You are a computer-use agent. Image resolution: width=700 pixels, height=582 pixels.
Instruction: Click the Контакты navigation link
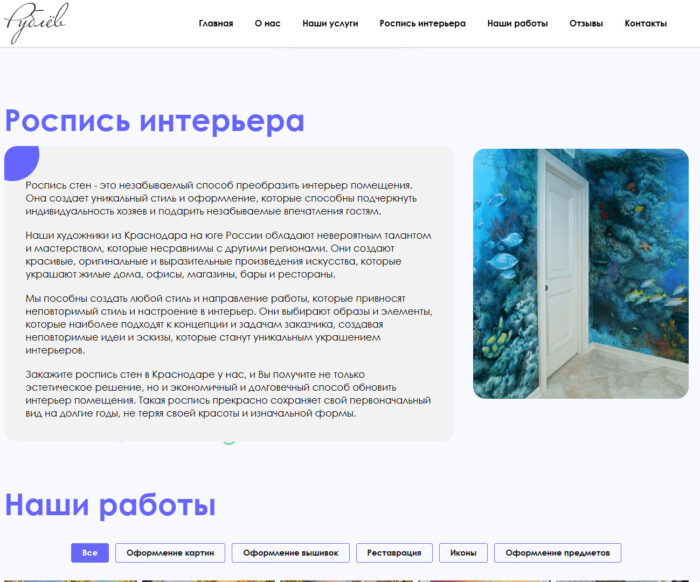click(645, 23)
